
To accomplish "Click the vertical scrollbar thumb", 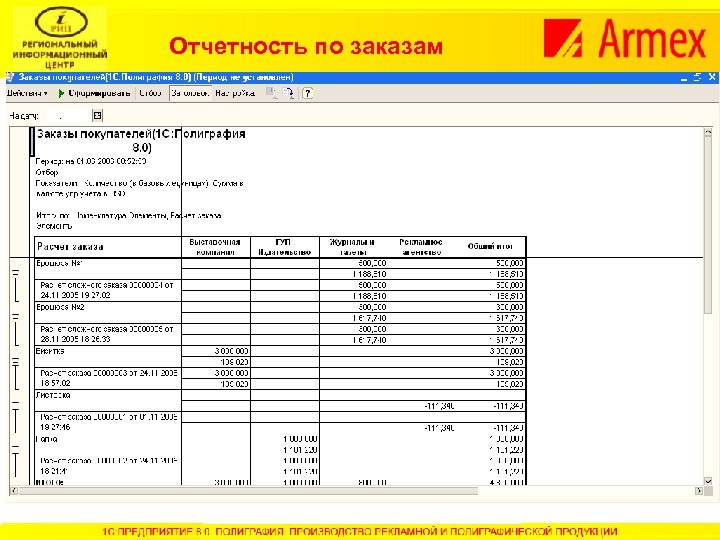I will [708, 225].
